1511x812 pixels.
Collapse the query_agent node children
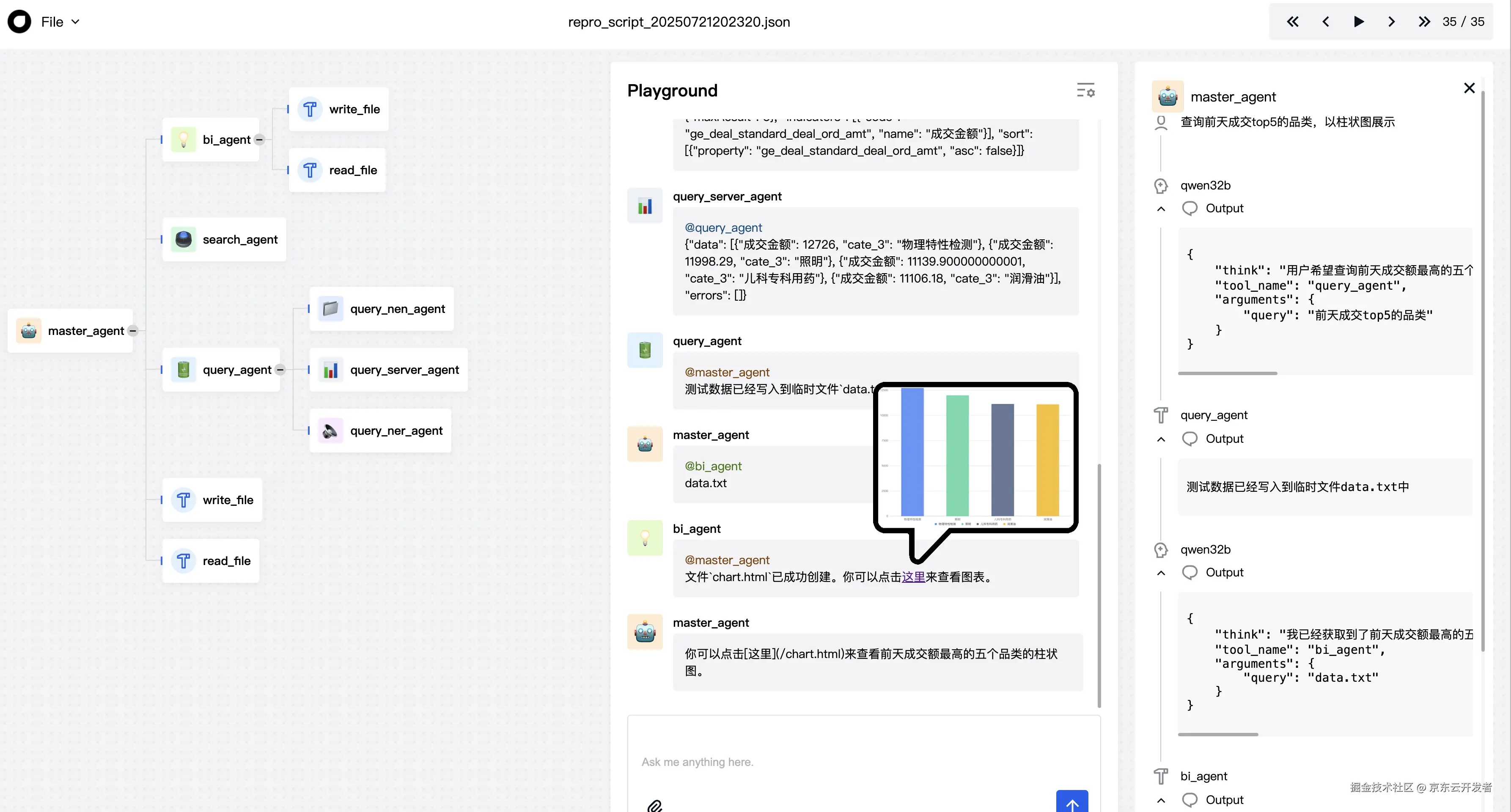(x=280, y=369)
